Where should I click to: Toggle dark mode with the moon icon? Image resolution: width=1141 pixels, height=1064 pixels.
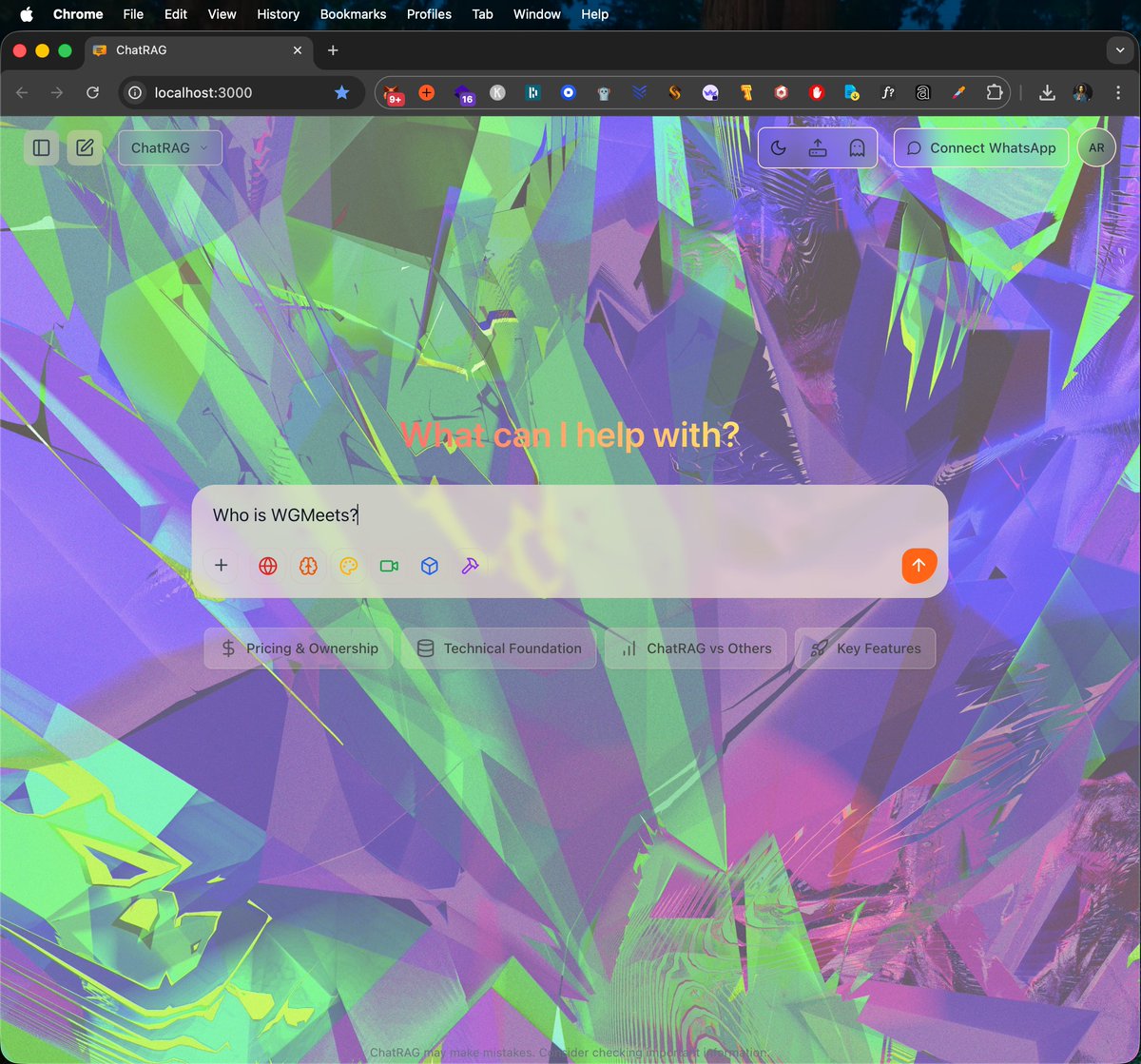click(779, 148)
